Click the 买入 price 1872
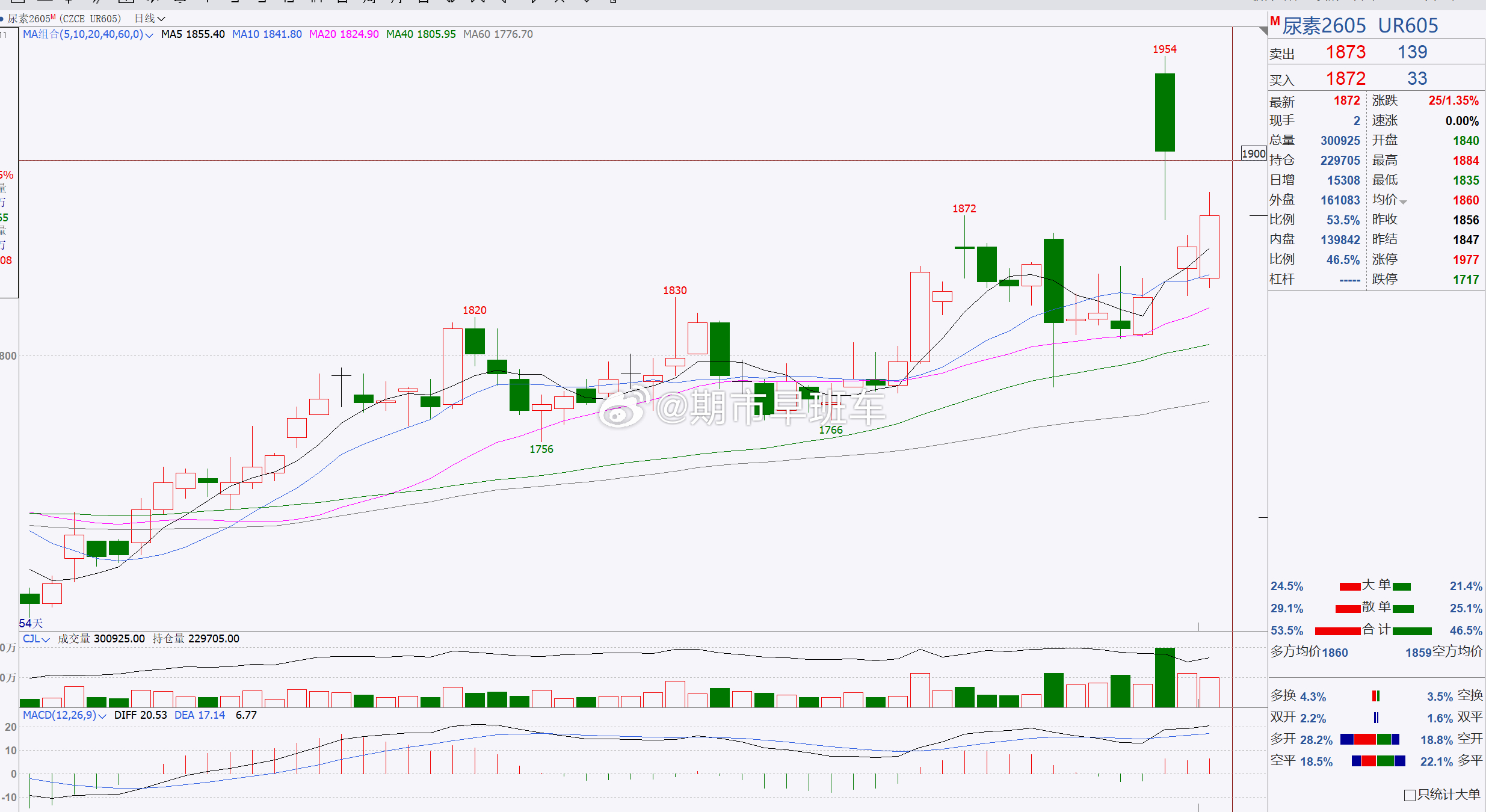The height and width of the screenshot is (812, 1486). (1346, 79)
